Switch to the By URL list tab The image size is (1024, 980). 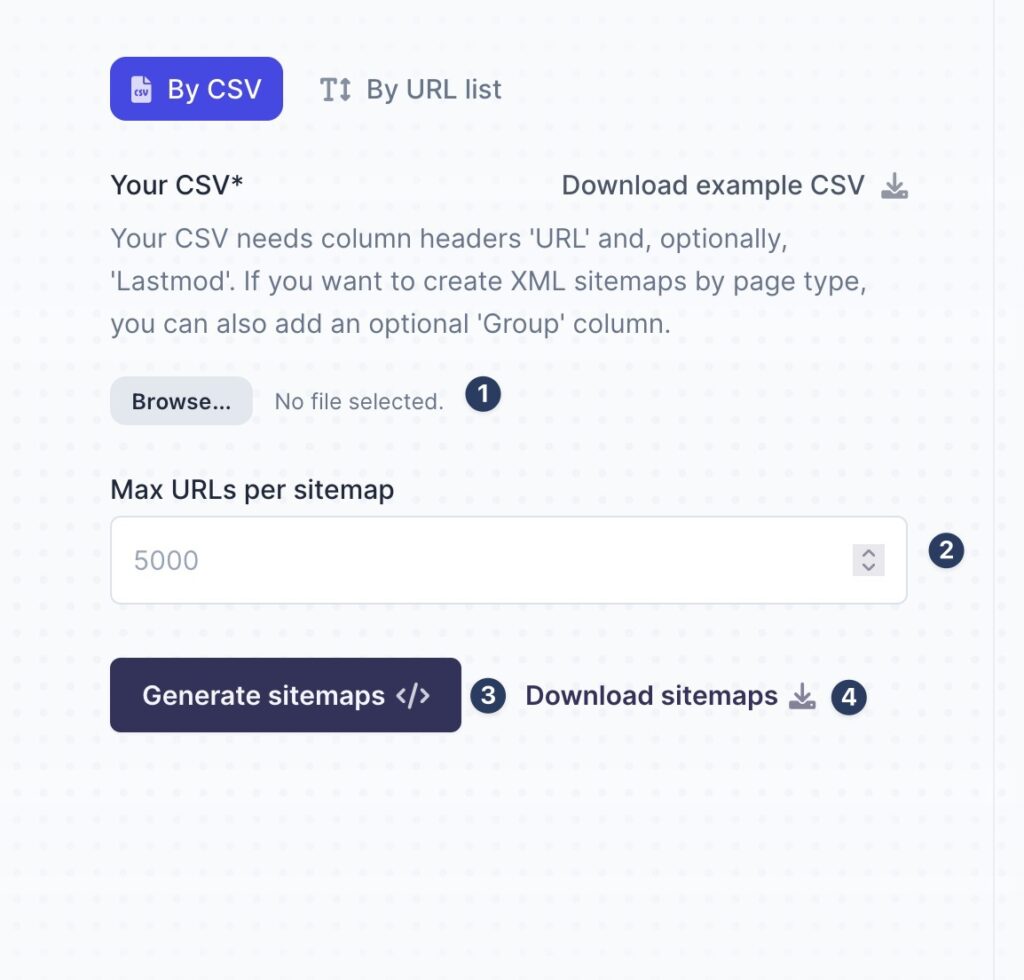click(412, 89)
